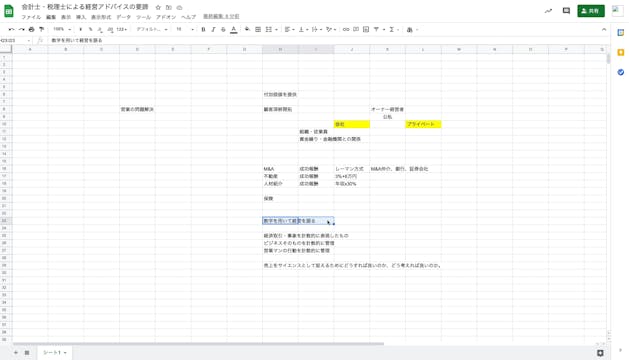Toggle bold formatting

click(203, 29)
